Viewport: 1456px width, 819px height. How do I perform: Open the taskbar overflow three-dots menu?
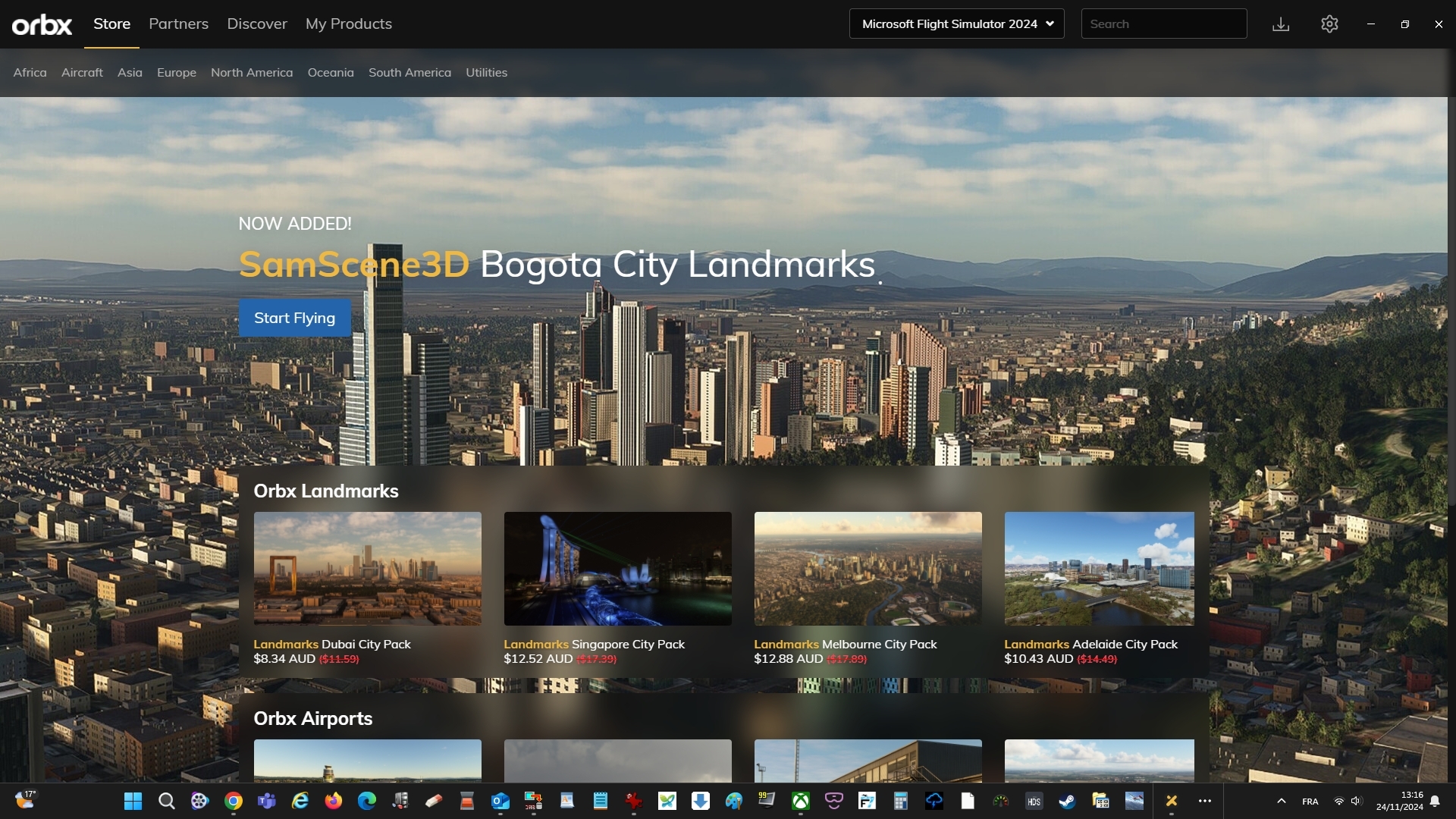click(1205, 802)
